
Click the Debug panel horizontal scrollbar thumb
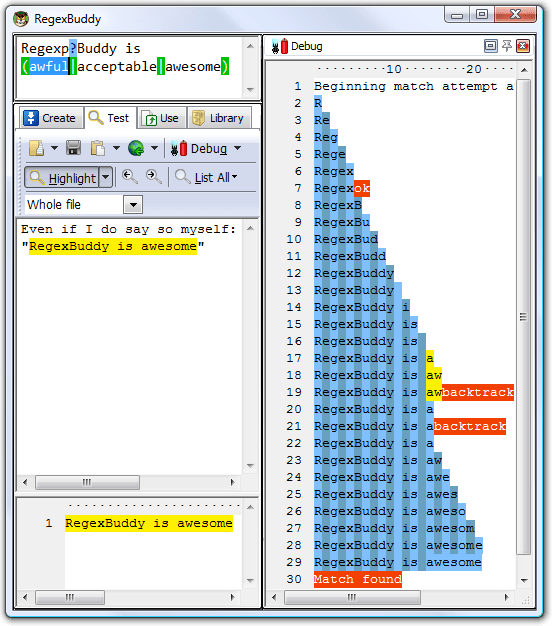tap(352, 597)
